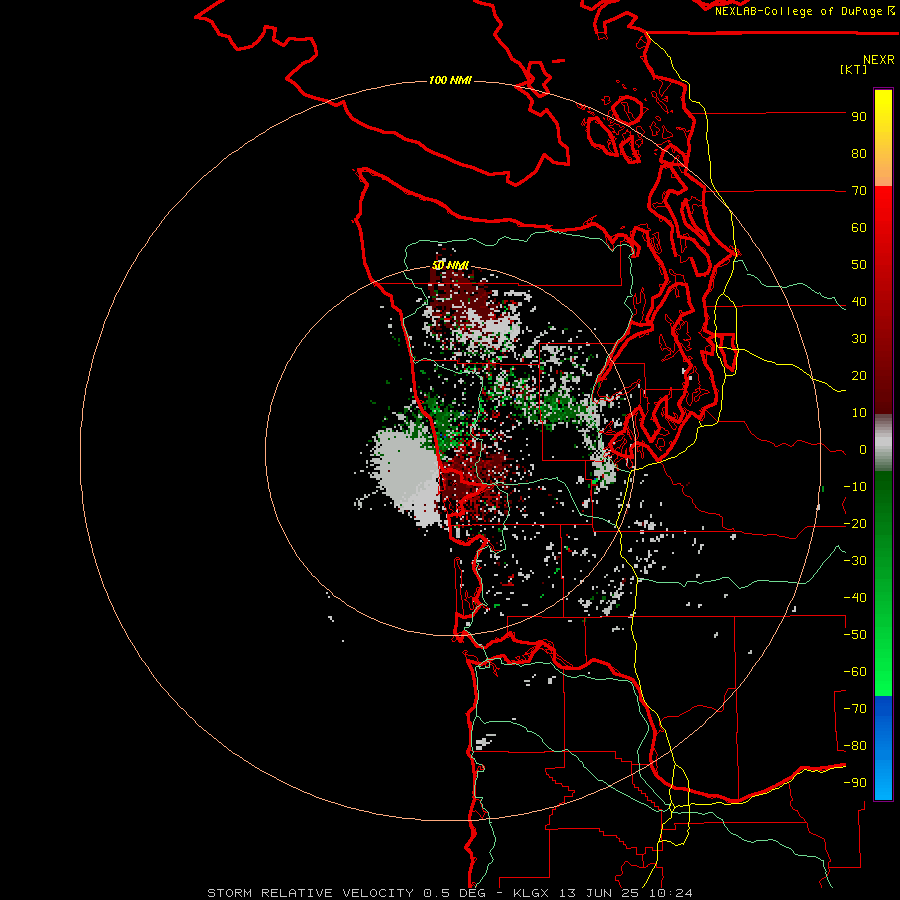The width and height of the screenshot is (900, 900).
Task: Click the -20 value on velocity scale
Action: 855,524
